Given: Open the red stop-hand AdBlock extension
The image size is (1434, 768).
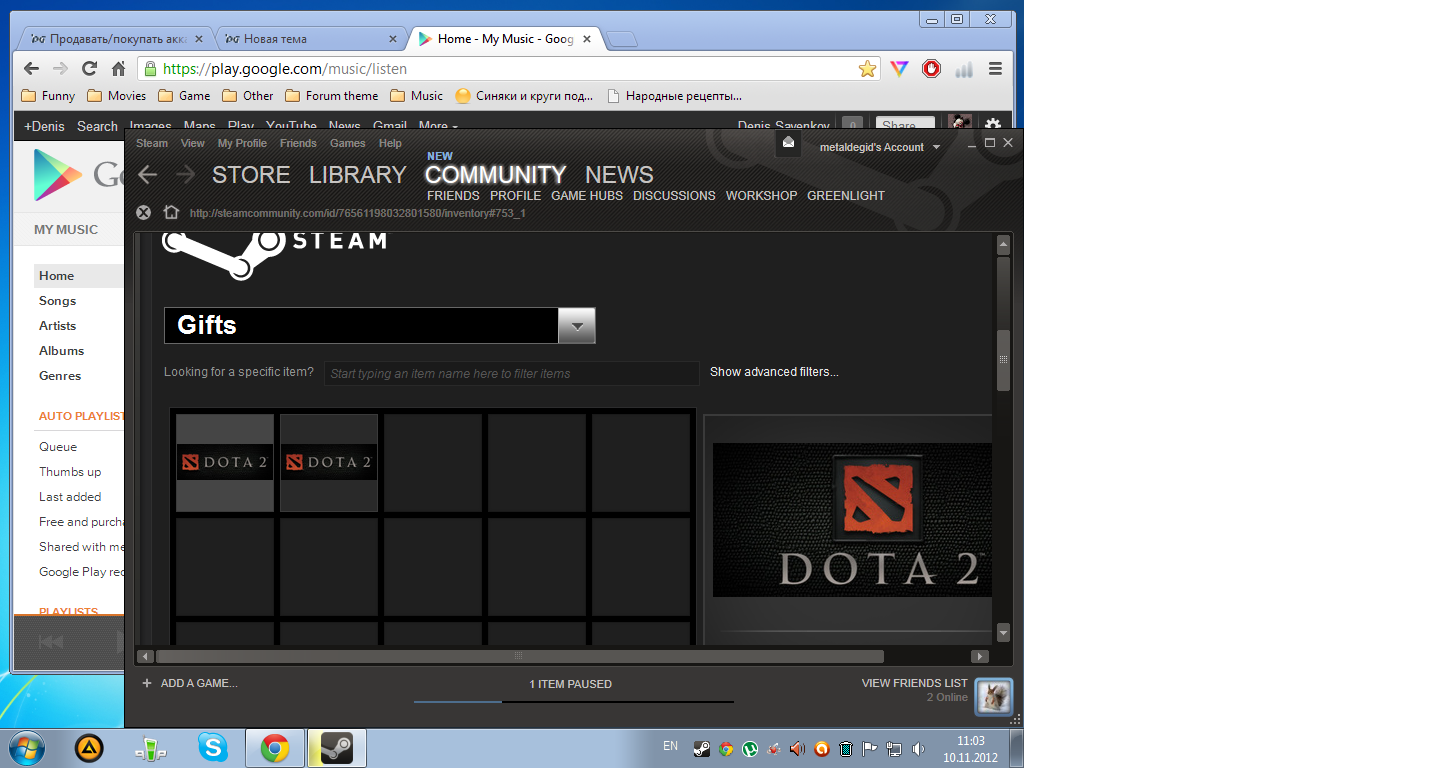Looking at the screenshot, I should (x=931, y=69).
